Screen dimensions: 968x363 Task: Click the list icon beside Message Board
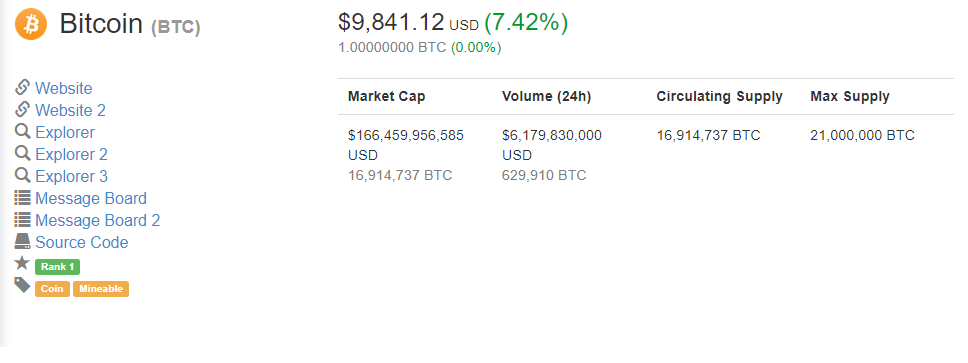(23, 198)
